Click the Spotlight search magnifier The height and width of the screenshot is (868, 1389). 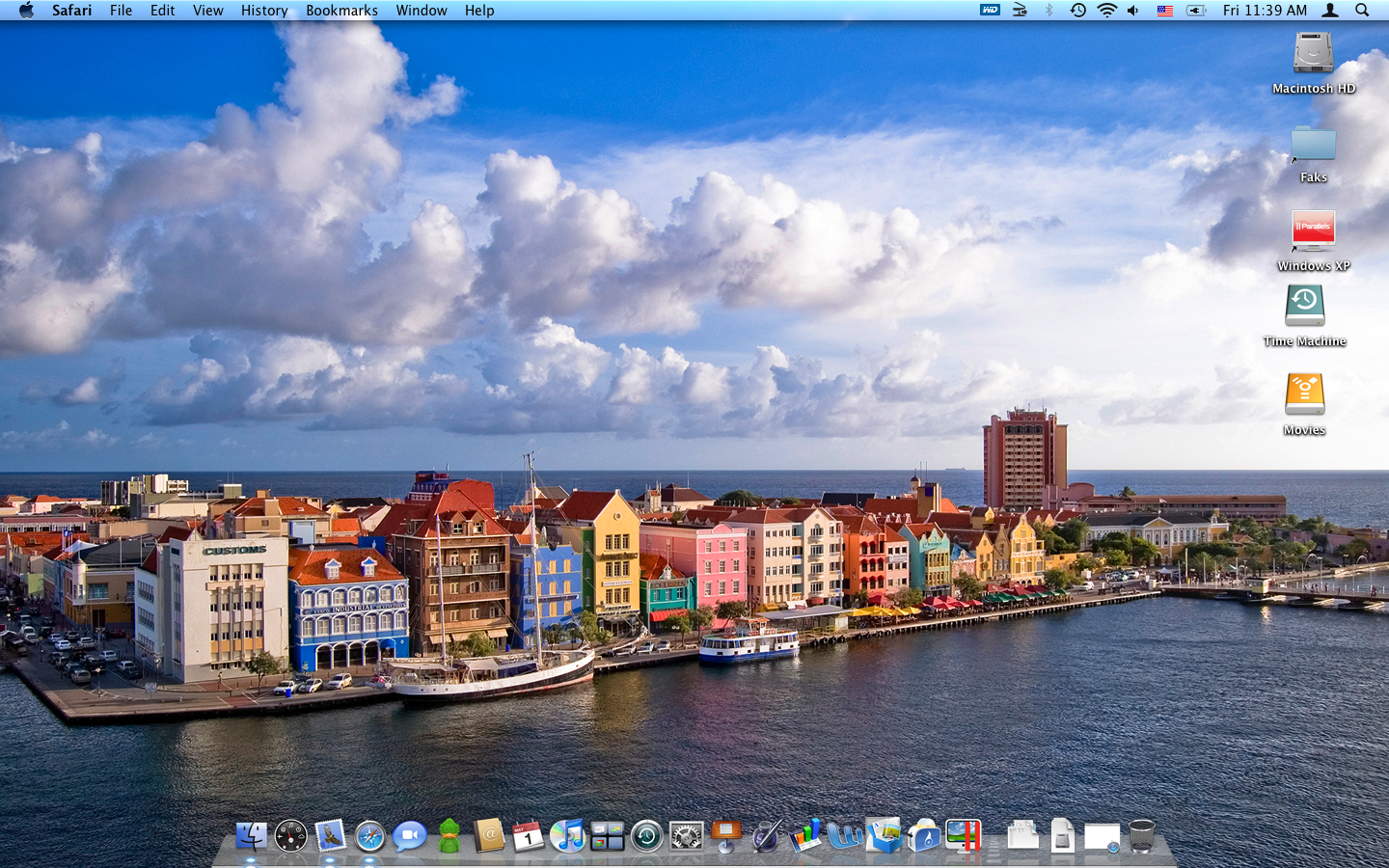1362,11
